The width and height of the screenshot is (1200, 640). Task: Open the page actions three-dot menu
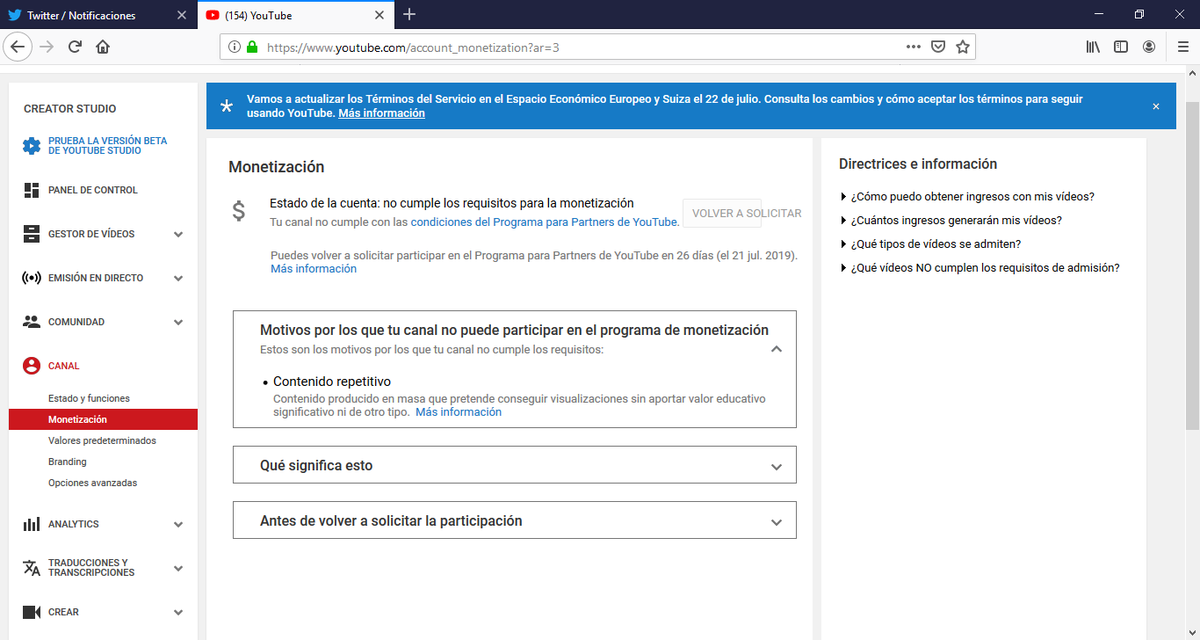point(913,47)
